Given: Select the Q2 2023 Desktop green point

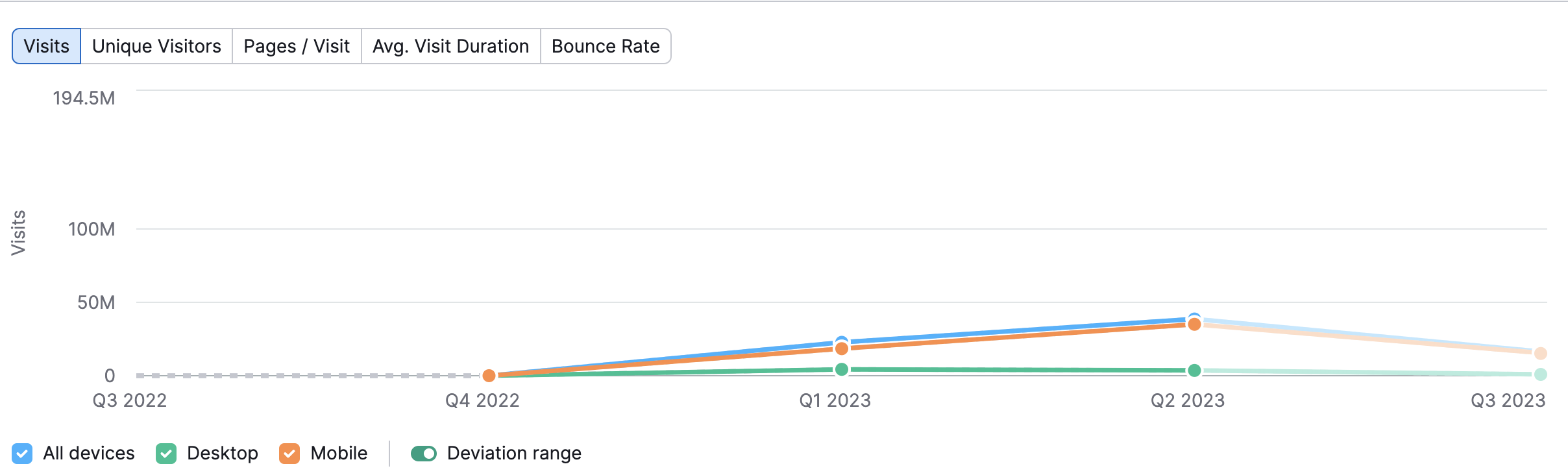Looking at the screenshot, I should coord(1194,371).
